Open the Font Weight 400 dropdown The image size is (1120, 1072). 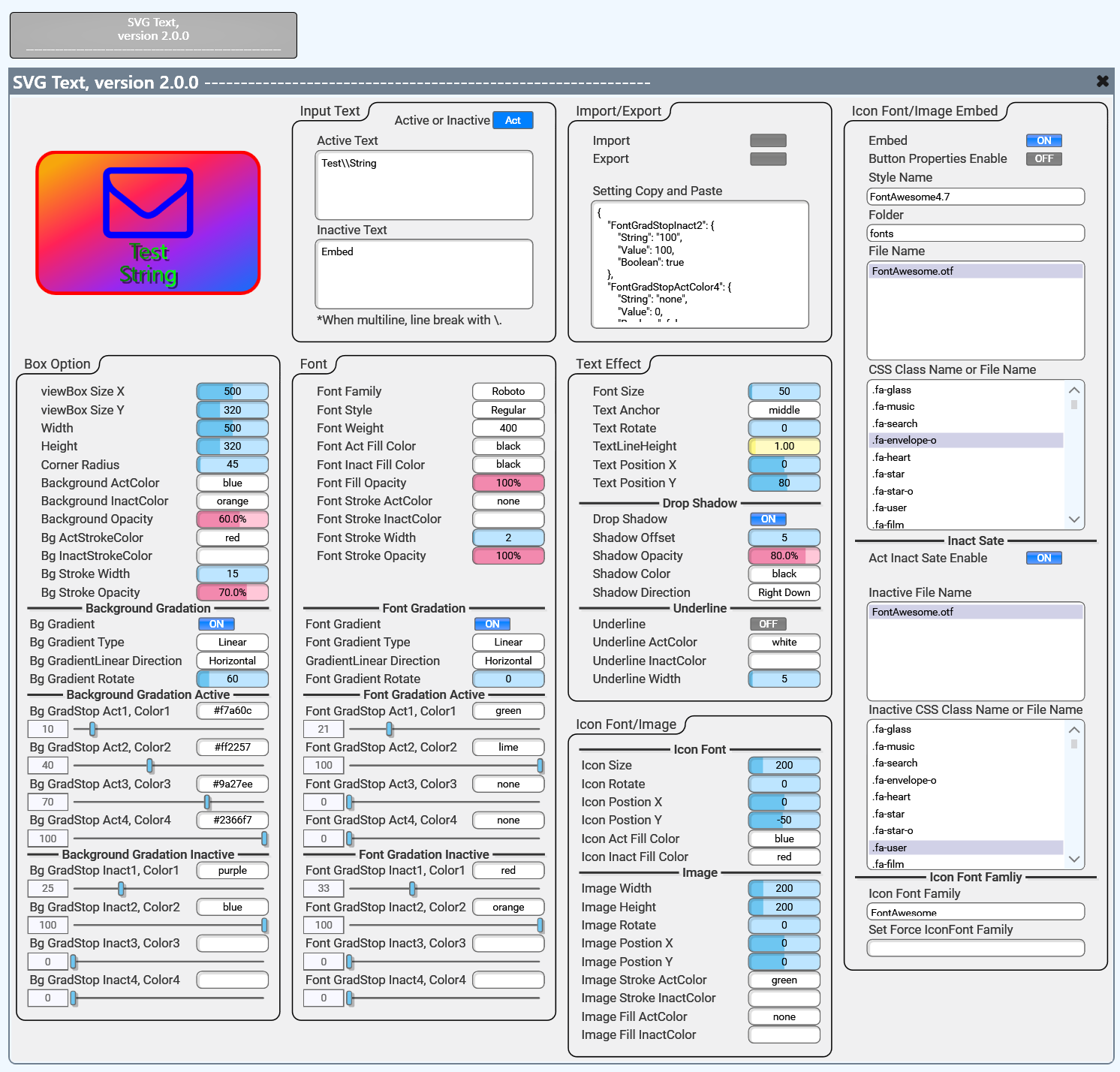(x=508, y=428)
